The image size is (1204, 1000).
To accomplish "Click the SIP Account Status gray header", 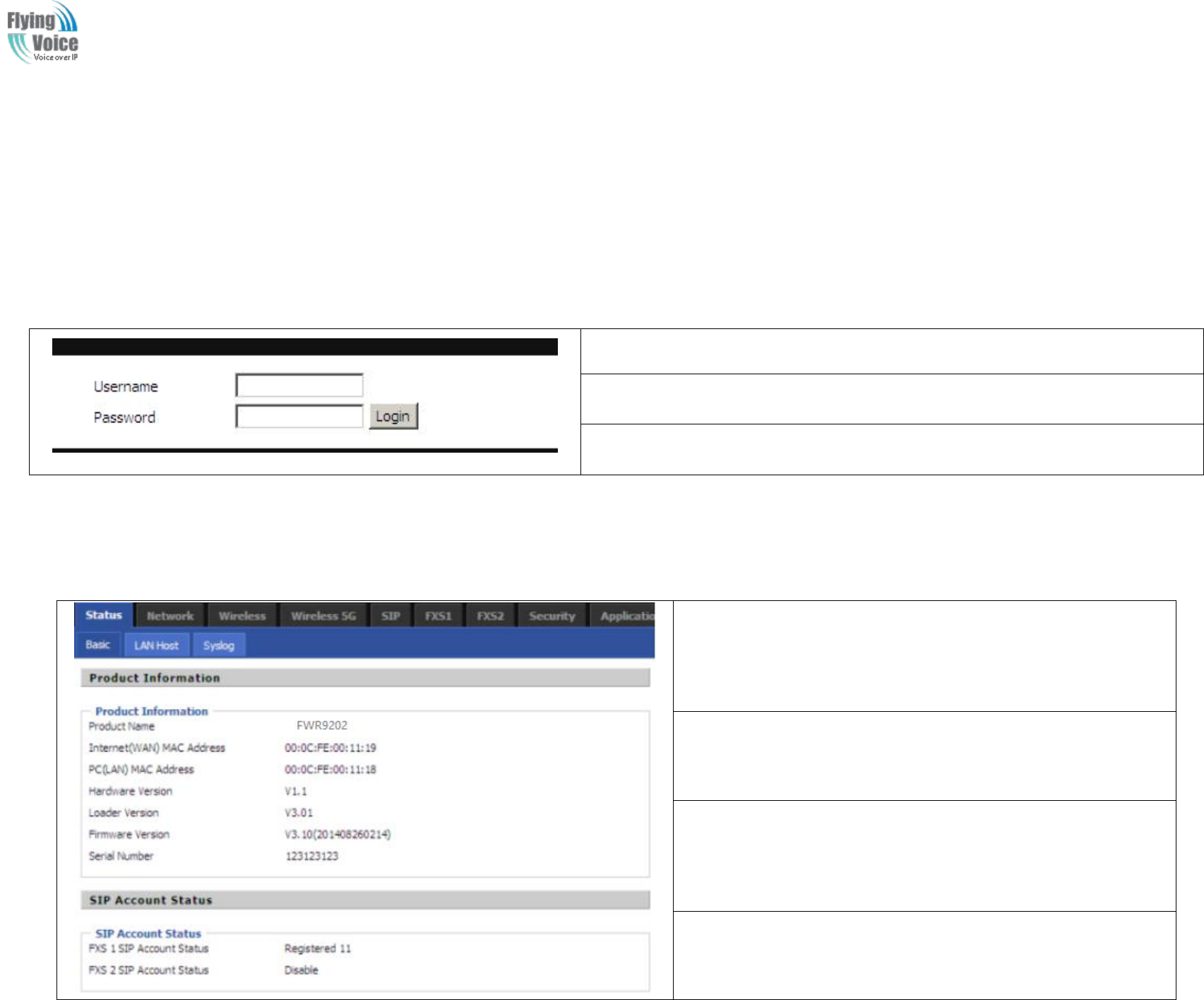I will click(x=365, y=900).
